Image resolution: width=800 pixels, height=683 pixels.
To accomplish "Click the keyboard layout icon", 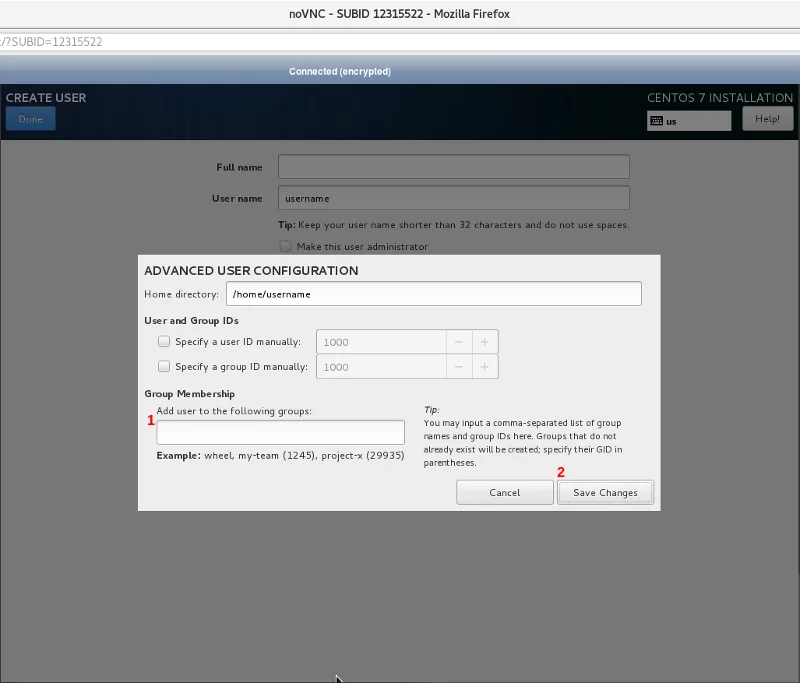I will point(656,121).
